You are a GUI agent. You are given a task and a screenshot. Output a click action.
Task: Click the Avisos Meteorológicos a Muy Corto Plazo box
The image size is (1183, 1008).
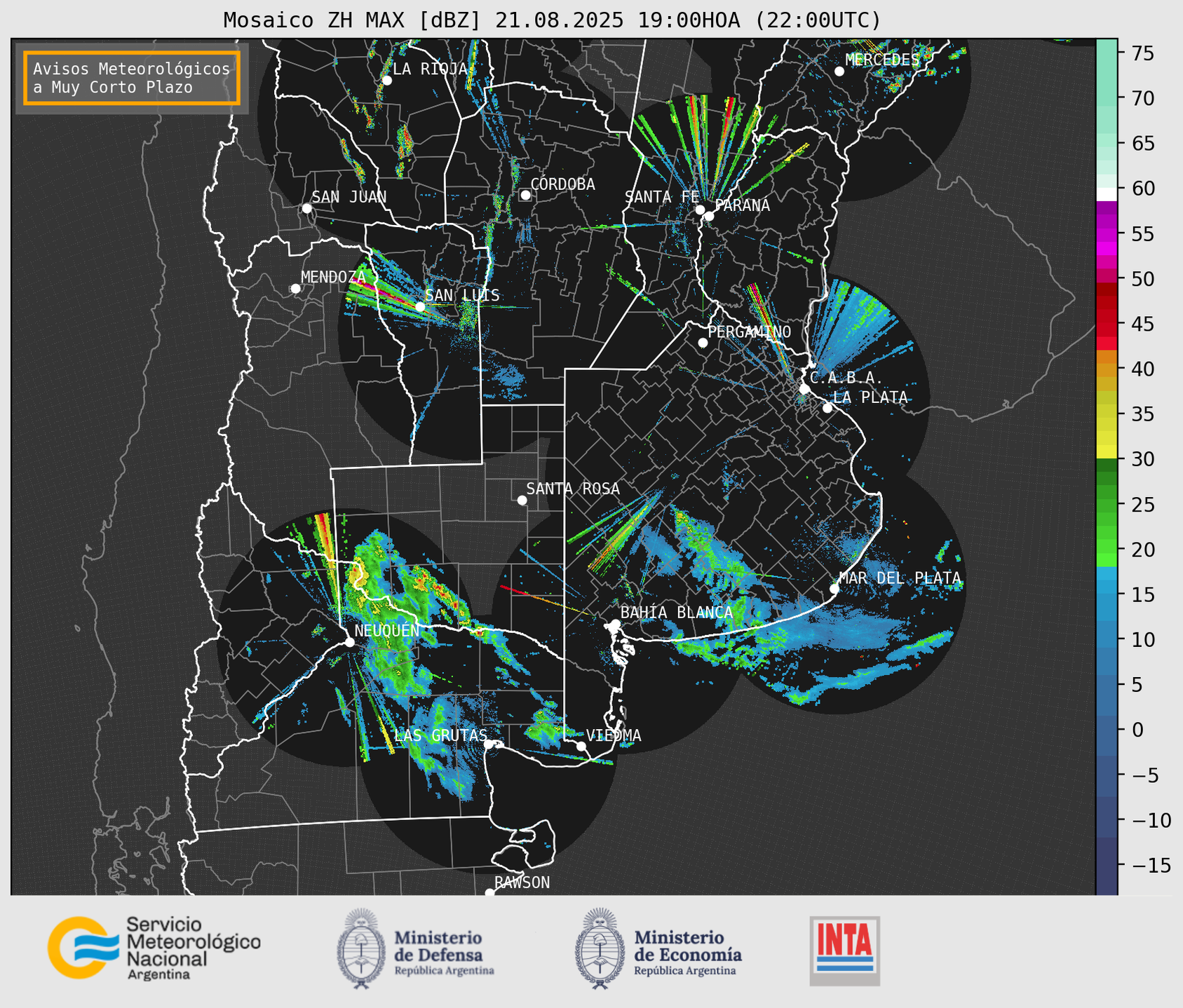pyautogui.click(x=132, y=78)
